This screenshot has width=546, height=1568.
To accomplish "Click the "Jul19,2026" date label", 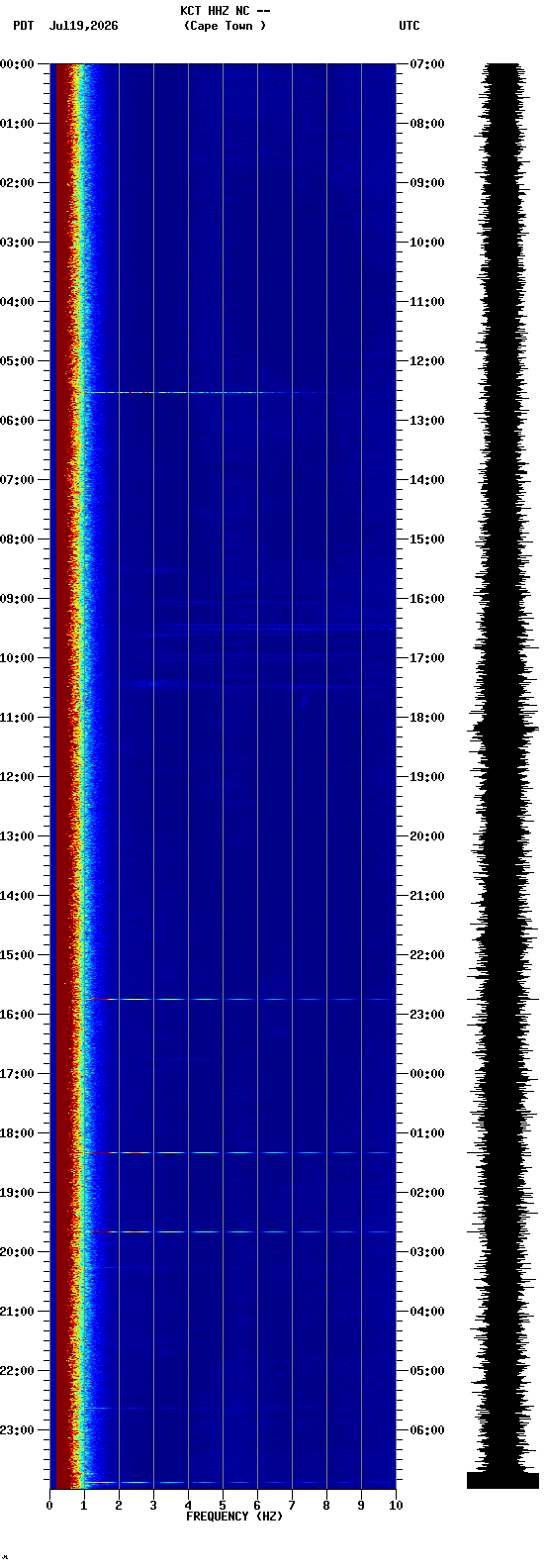I will coord(83,26).
